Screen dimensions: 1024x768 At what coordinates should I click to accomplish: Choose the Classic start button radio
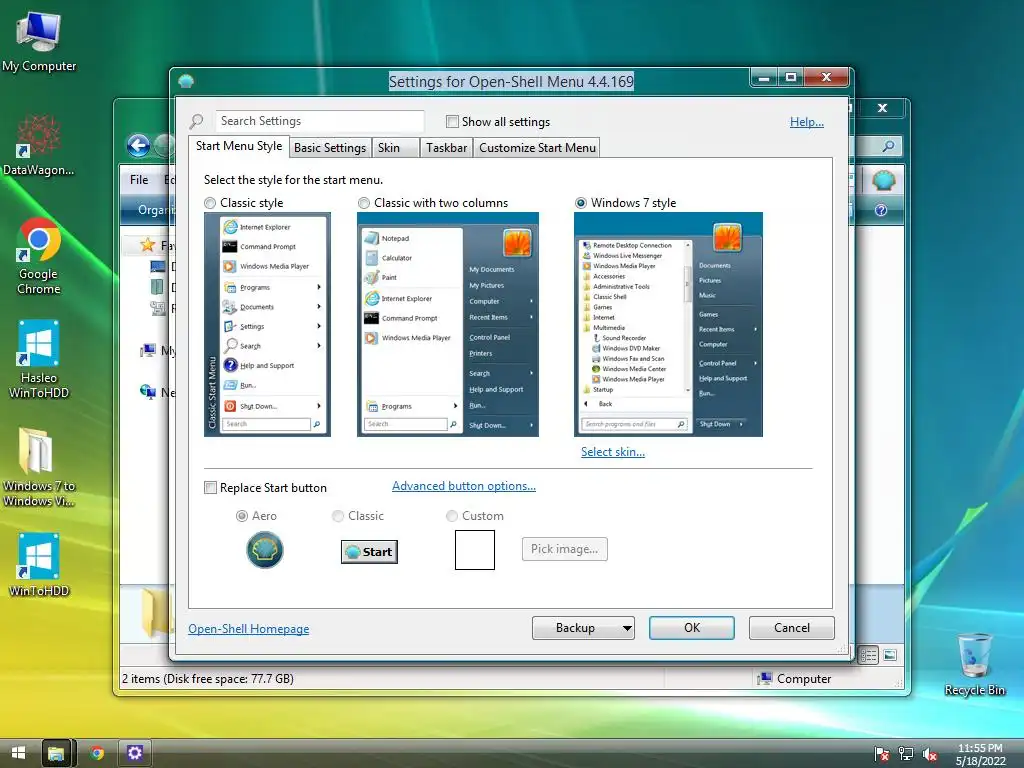click(338, 516)
